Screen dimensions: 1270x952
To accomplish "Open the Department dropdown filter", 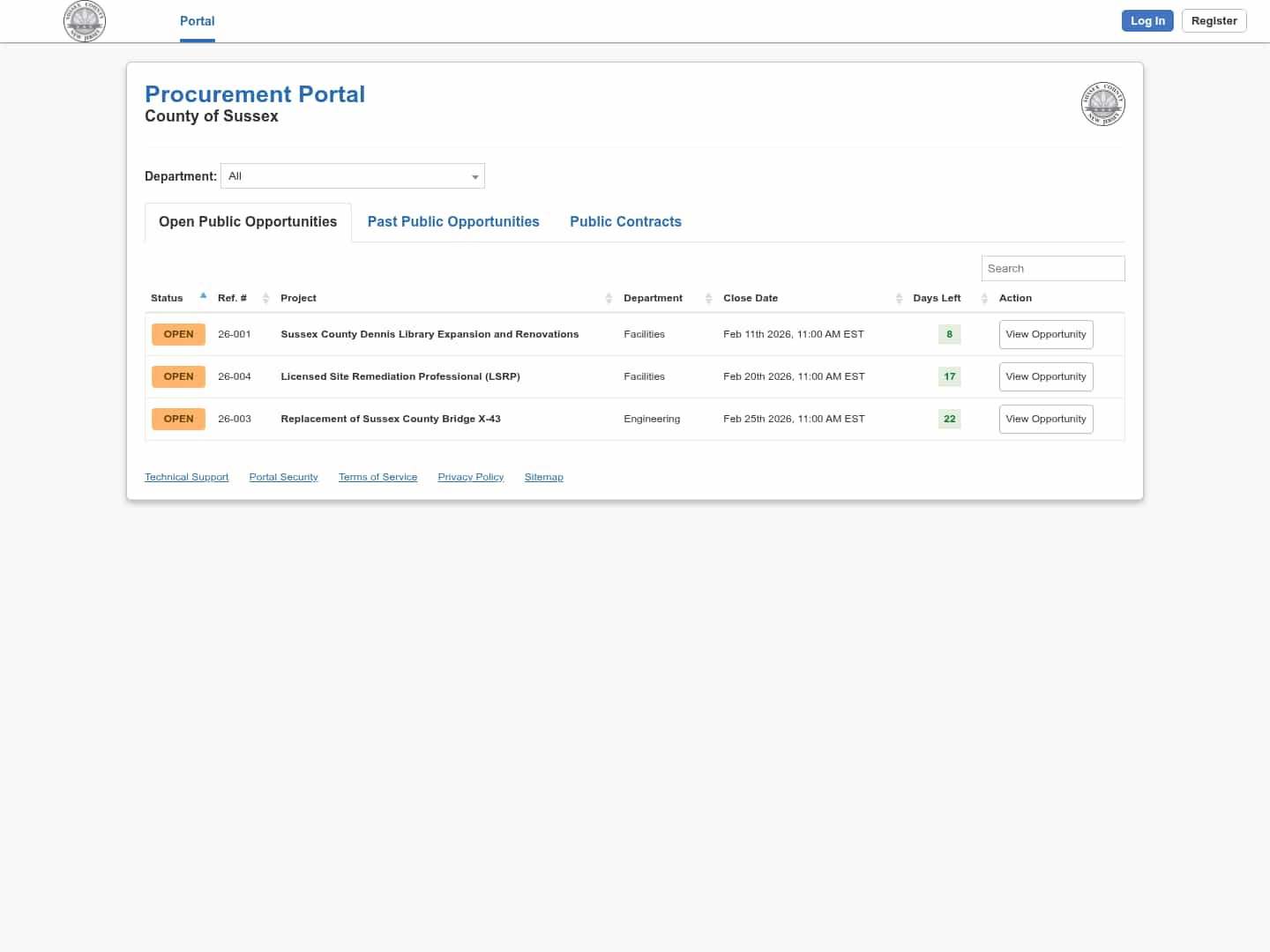I will 353,176.
